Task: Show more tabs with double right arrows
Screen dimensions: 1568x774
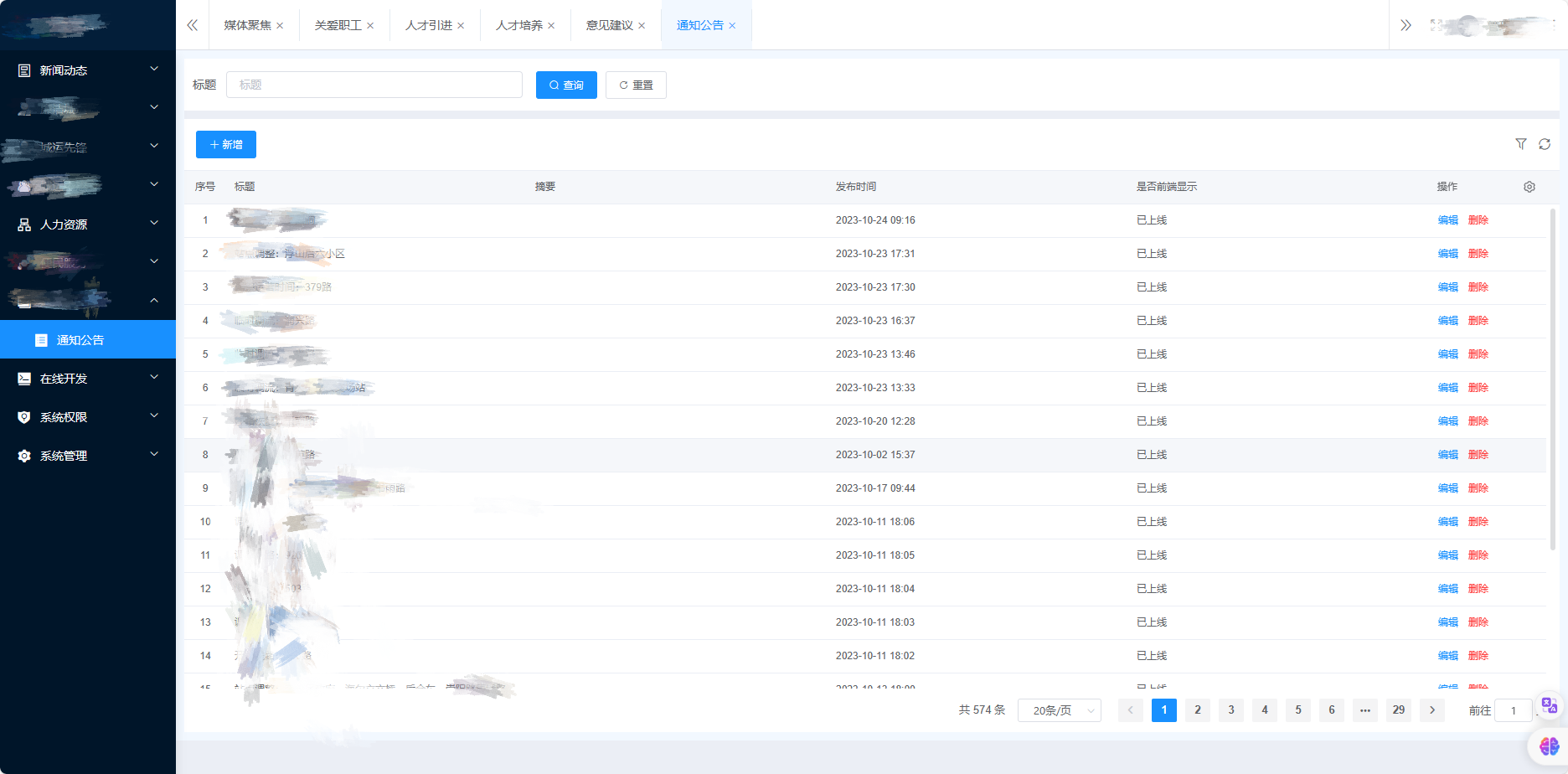Action: [1406, 25]
